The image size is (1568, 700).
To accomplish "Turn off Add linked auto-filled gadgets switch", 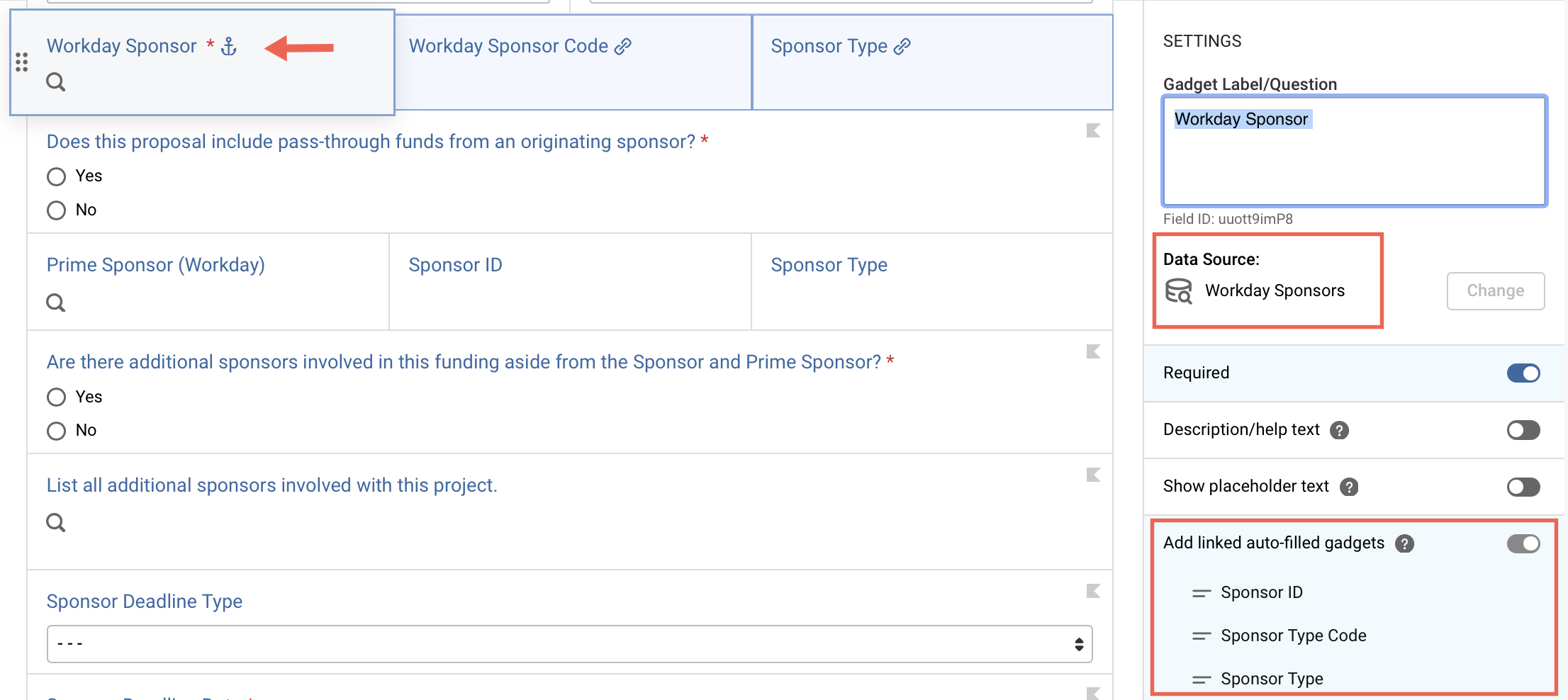I will click(x=1524, y=543).
